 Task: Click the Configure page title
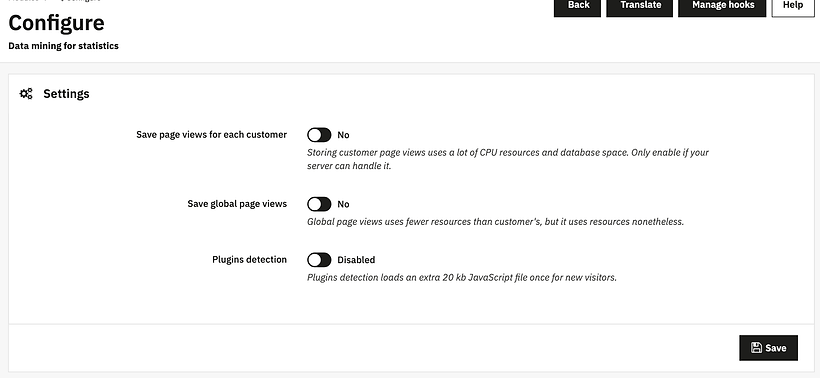pos(56,23)
